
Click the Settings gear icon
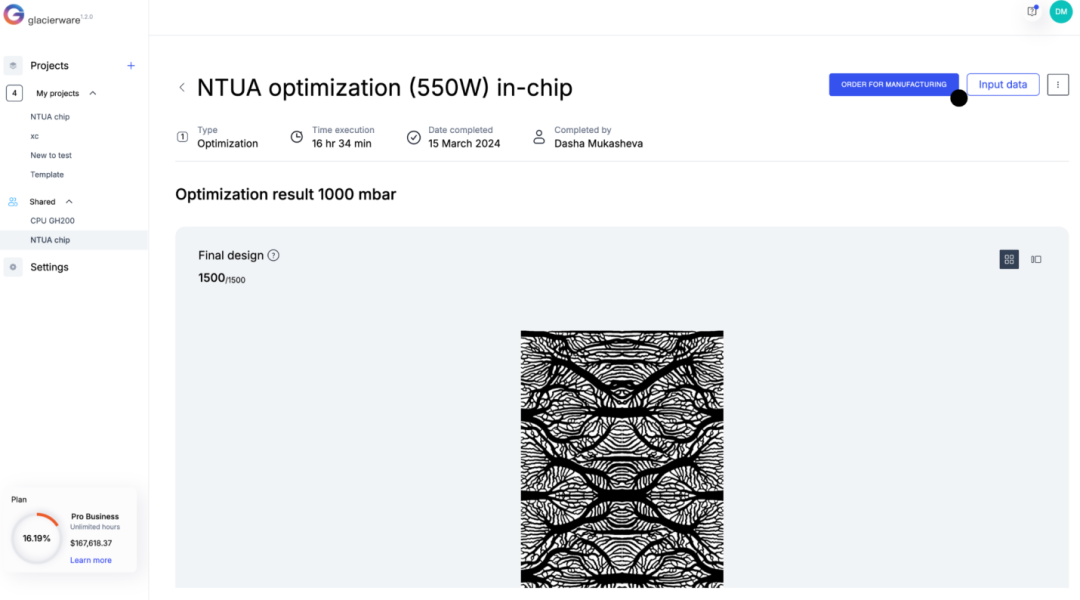click(x=13, y=267)
